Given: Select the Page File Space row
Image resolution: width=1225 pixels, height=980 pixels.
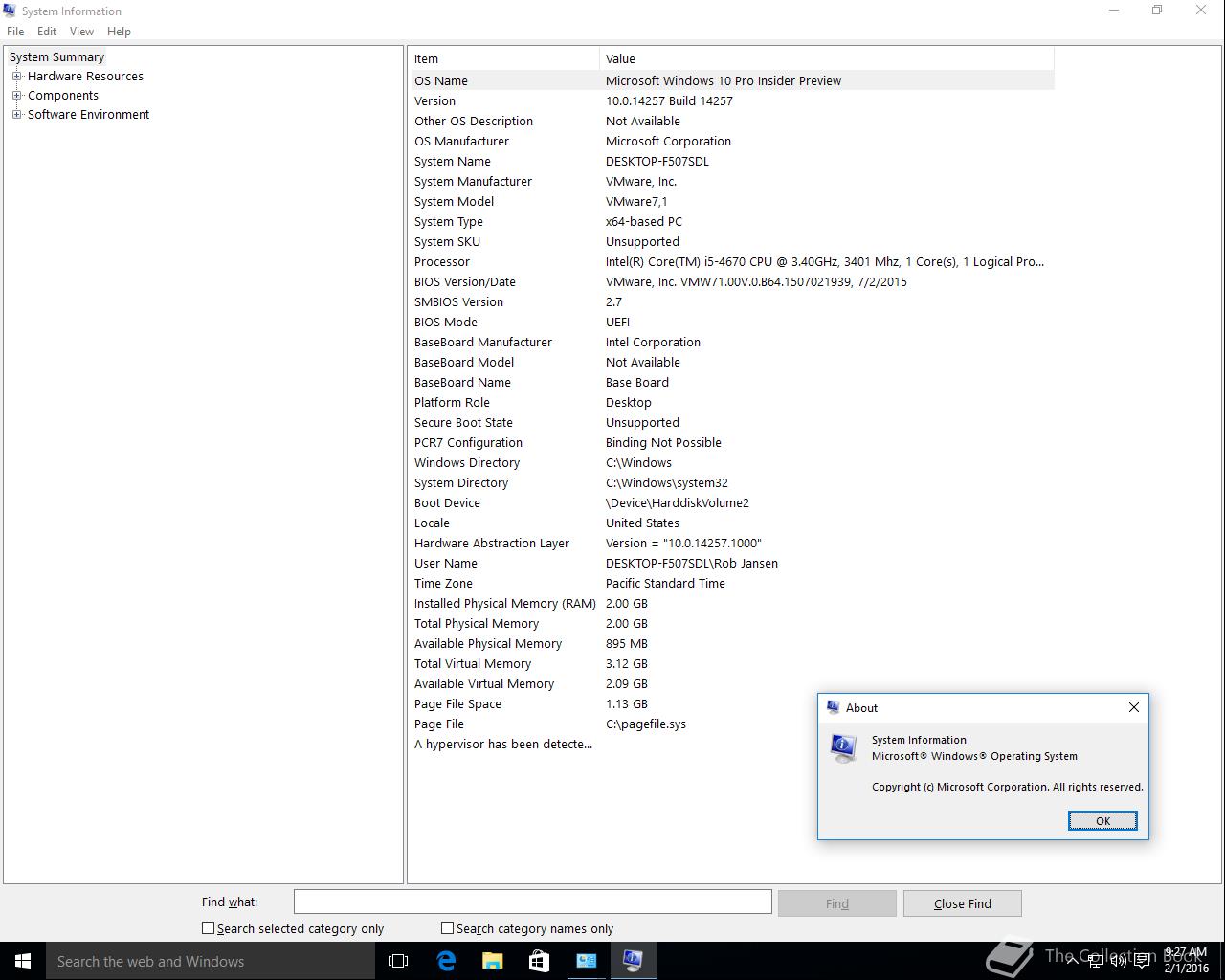Looking at the screenshot, I should [733, 703].
